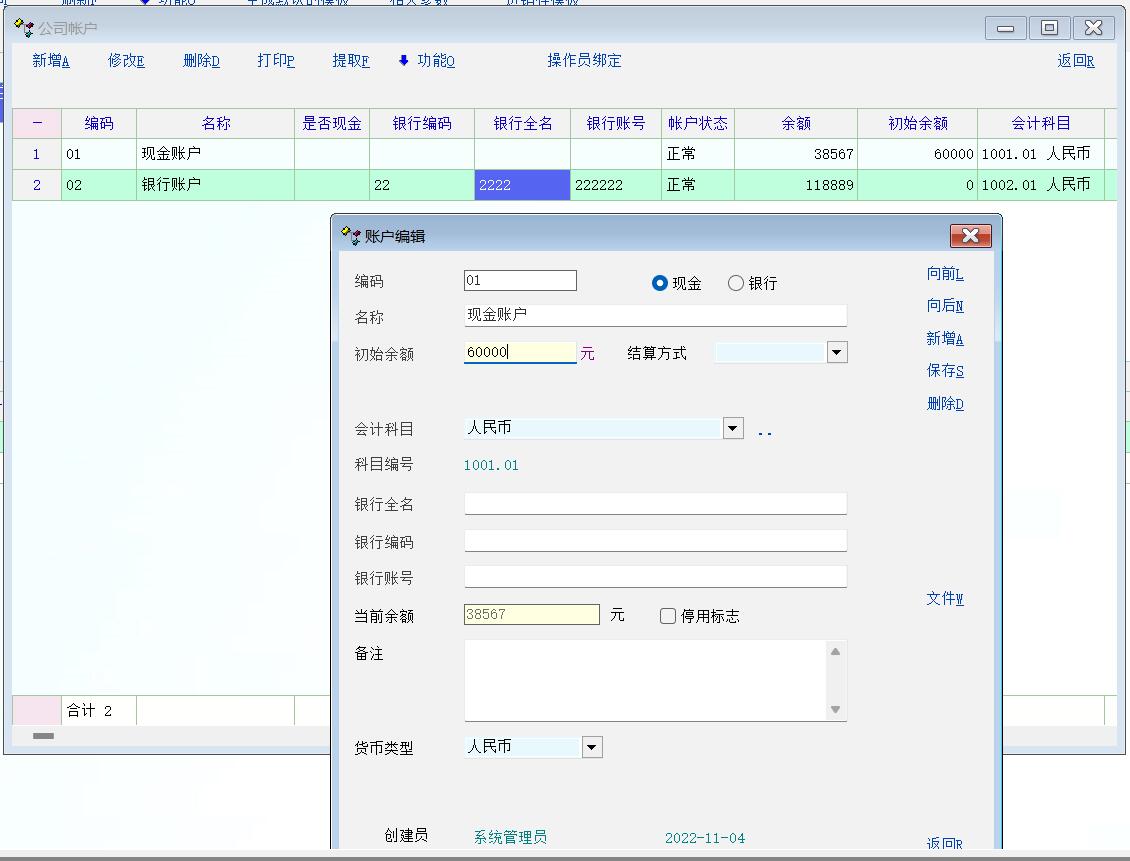
Task: Click the ellipsis button beside 会计科目
Action: [764, 431]
